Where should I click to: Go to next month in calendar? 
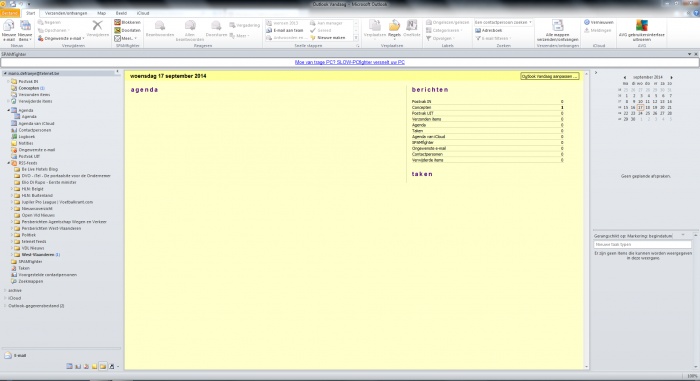coord(671,77)
